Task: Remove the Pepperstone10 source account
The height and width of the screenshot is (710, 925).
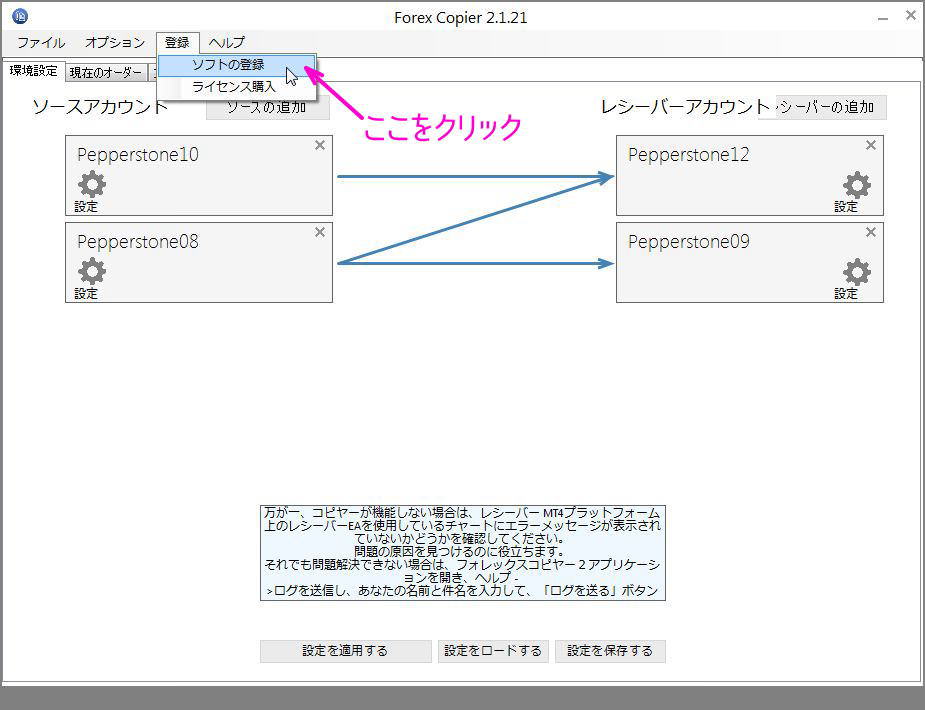Action: [x=319, y=145]
